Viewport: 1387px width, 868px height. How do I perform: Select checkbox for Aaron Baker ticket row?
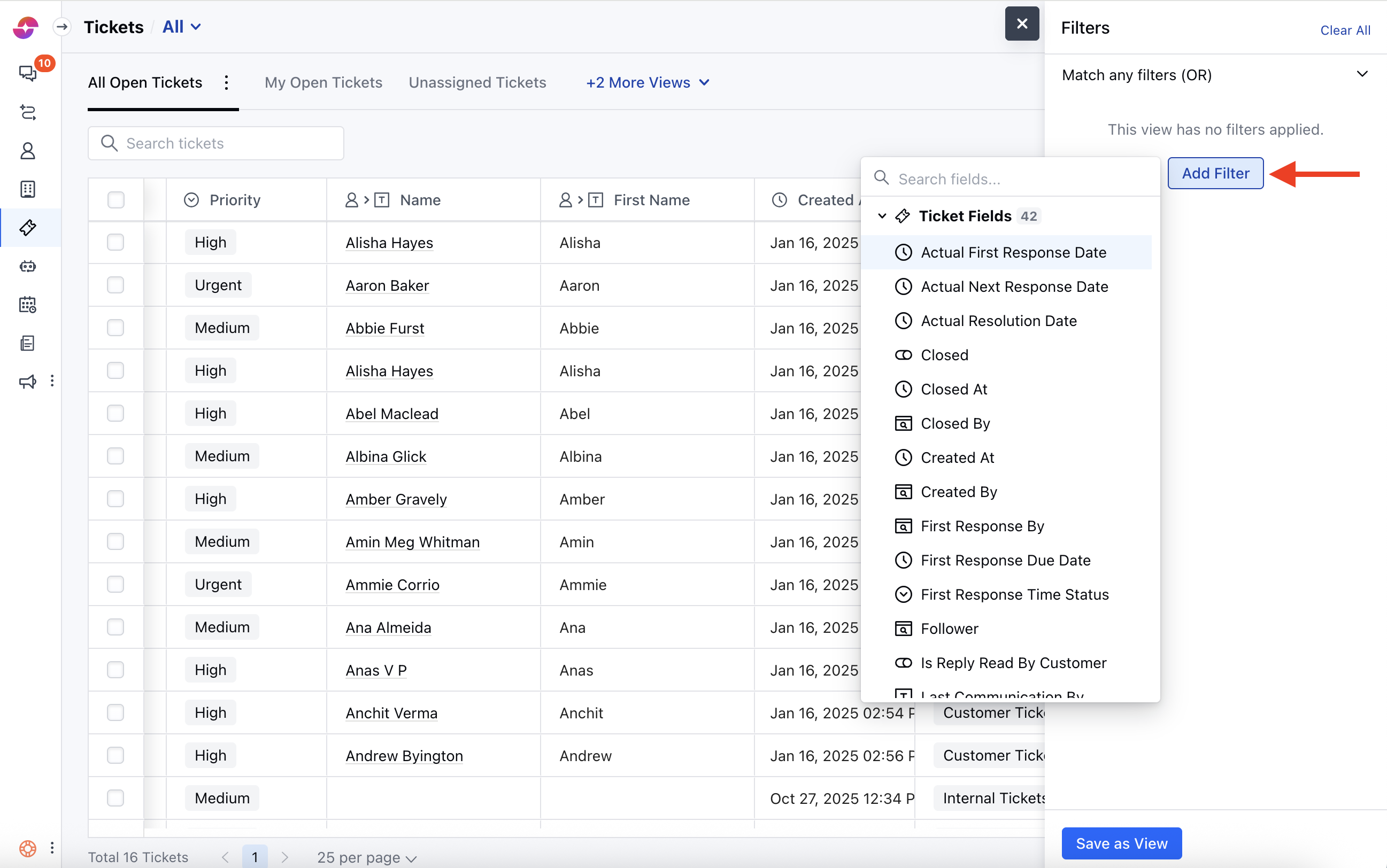point(115,285)
